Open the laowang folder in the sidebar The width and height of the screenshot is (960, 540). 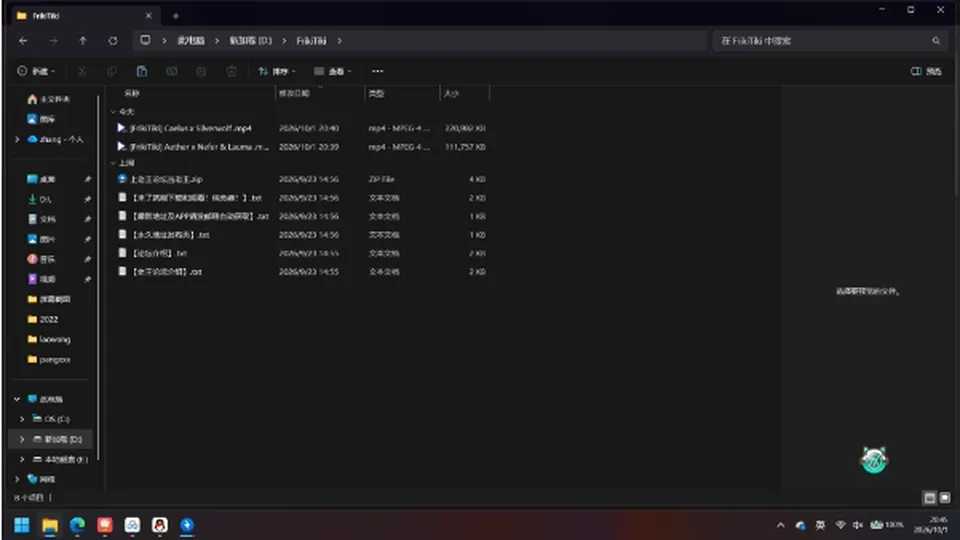(49, 339)
